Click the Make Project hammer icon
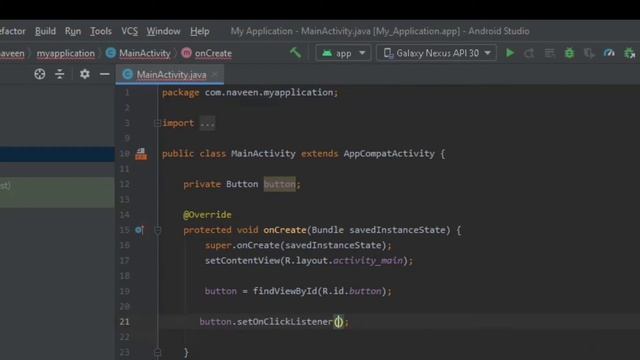 click(295, 53)
